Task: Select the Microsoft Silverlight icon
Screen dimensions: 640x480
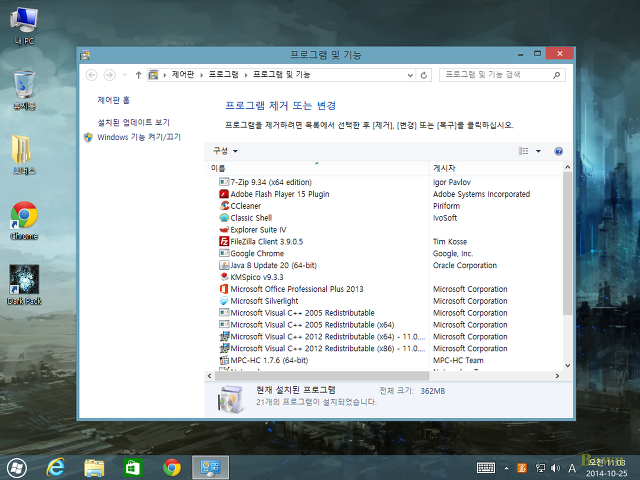Action: coord(224,301)
